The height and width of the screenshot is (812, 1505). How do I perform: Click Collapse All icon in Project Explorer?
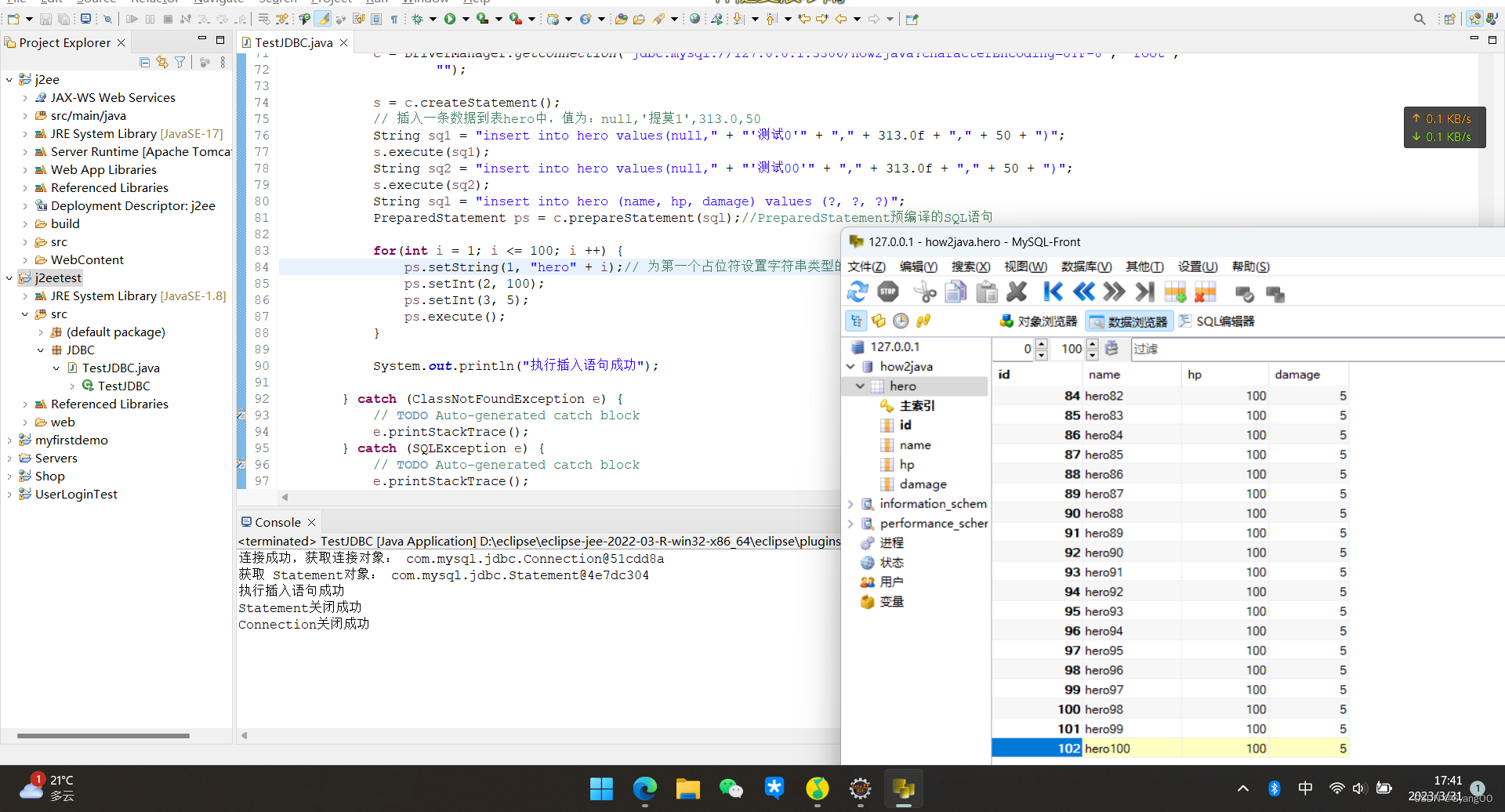(144, 62)
